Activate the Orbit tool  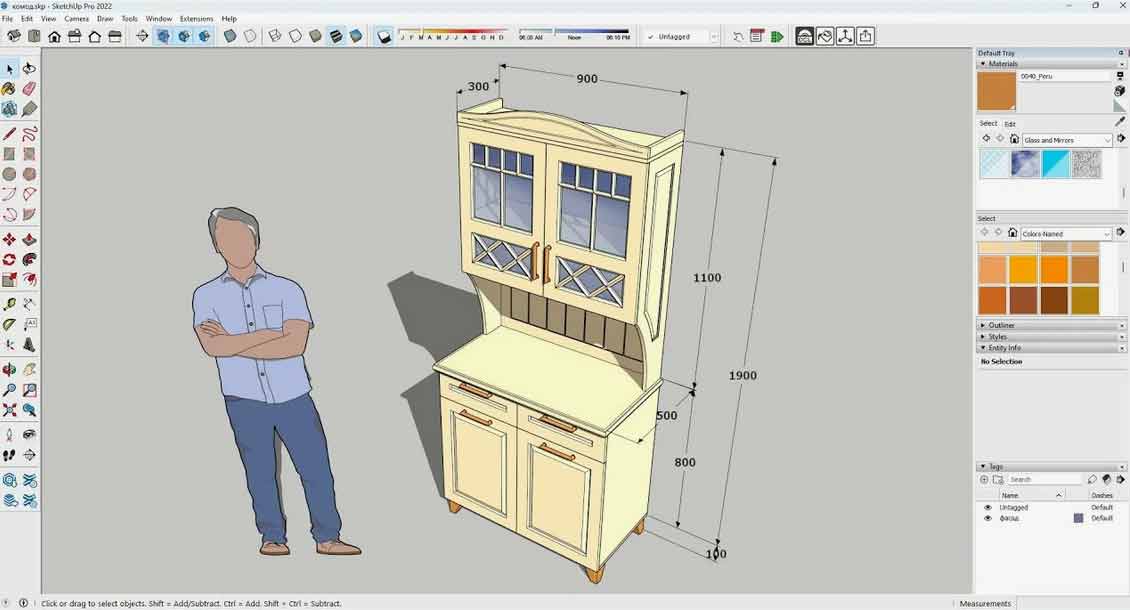[9, 370]
